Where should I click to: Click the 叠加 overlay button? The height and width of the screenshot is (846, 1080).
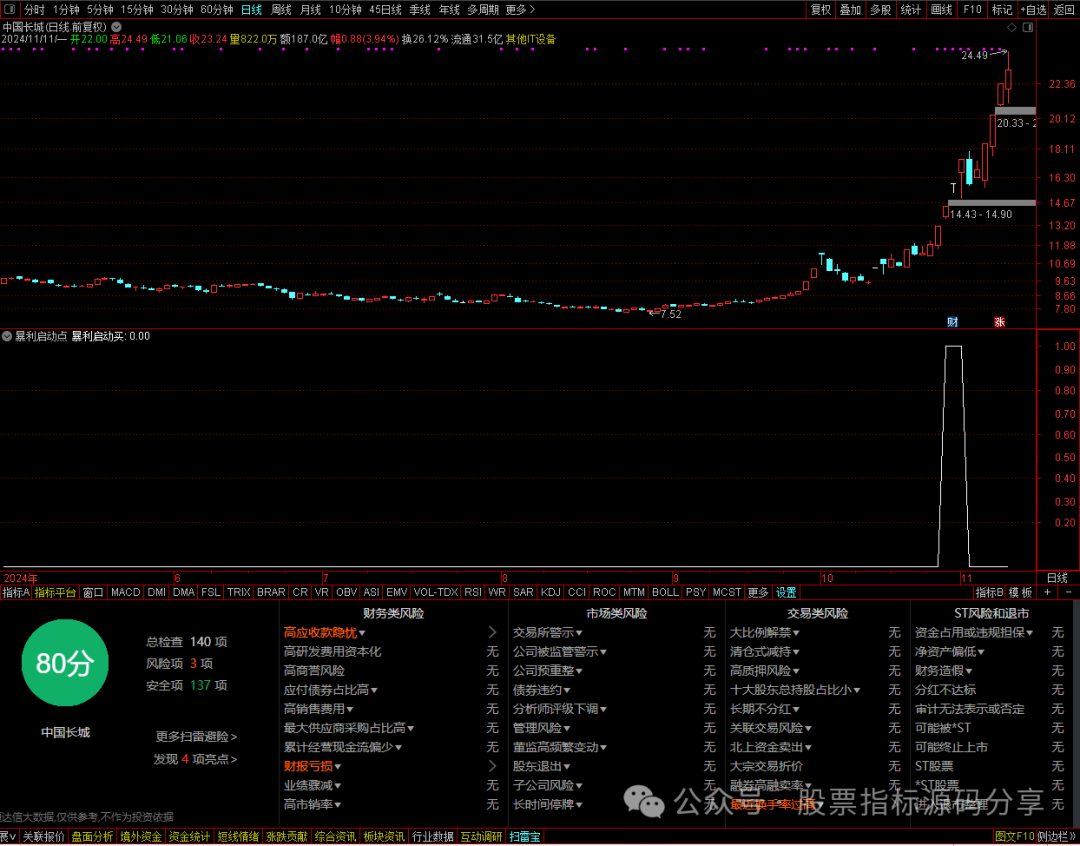point(851,10)
